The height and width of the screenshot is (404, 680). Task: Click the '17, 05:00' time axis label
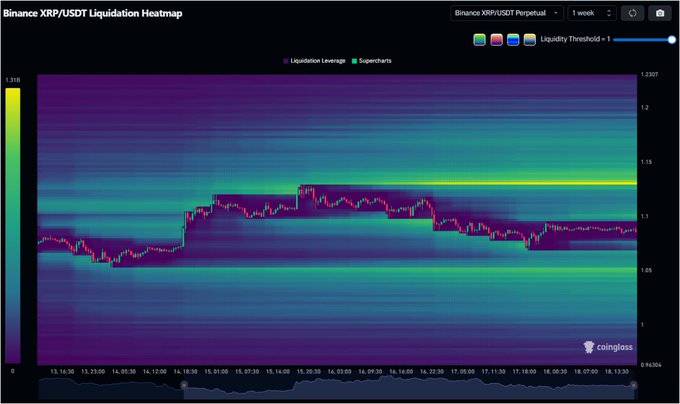(x=463, y=372)
